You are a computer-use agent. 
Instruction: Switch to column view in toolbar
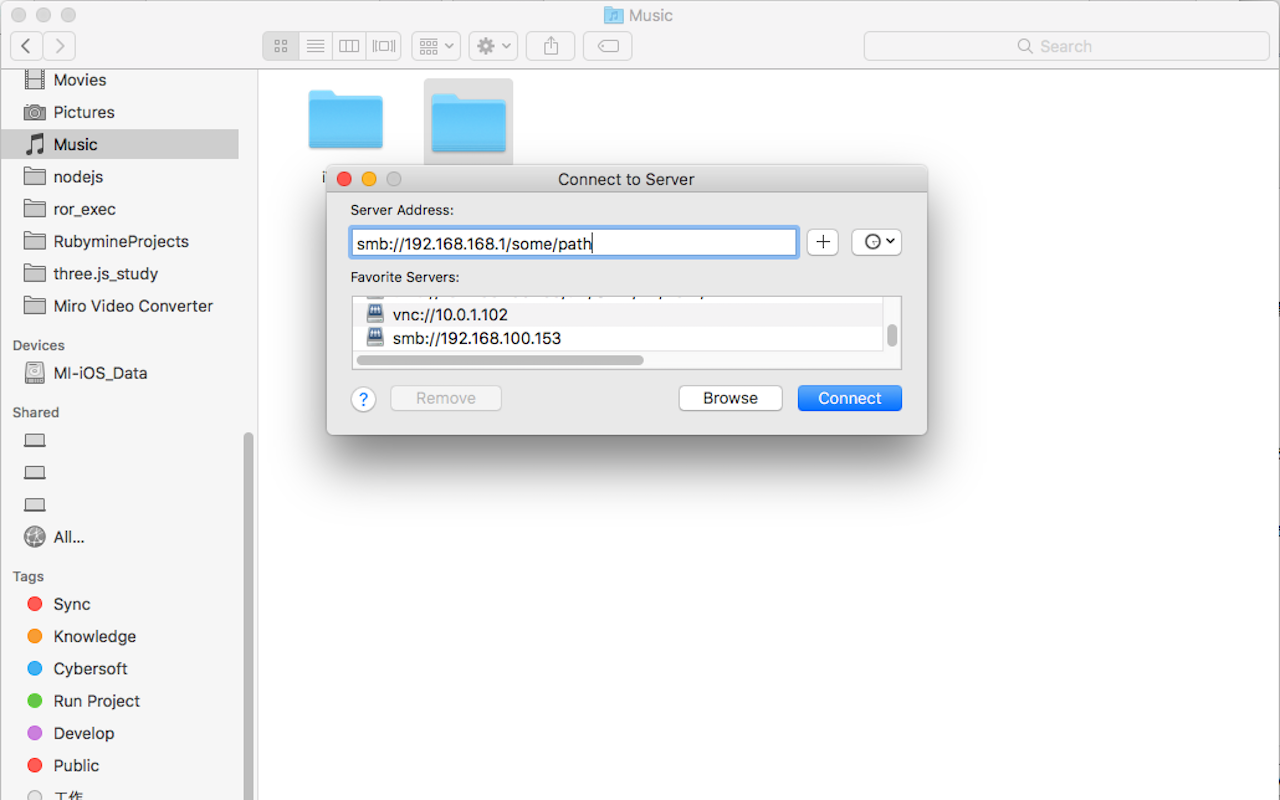pyautogui.click(x=349, y=45)
